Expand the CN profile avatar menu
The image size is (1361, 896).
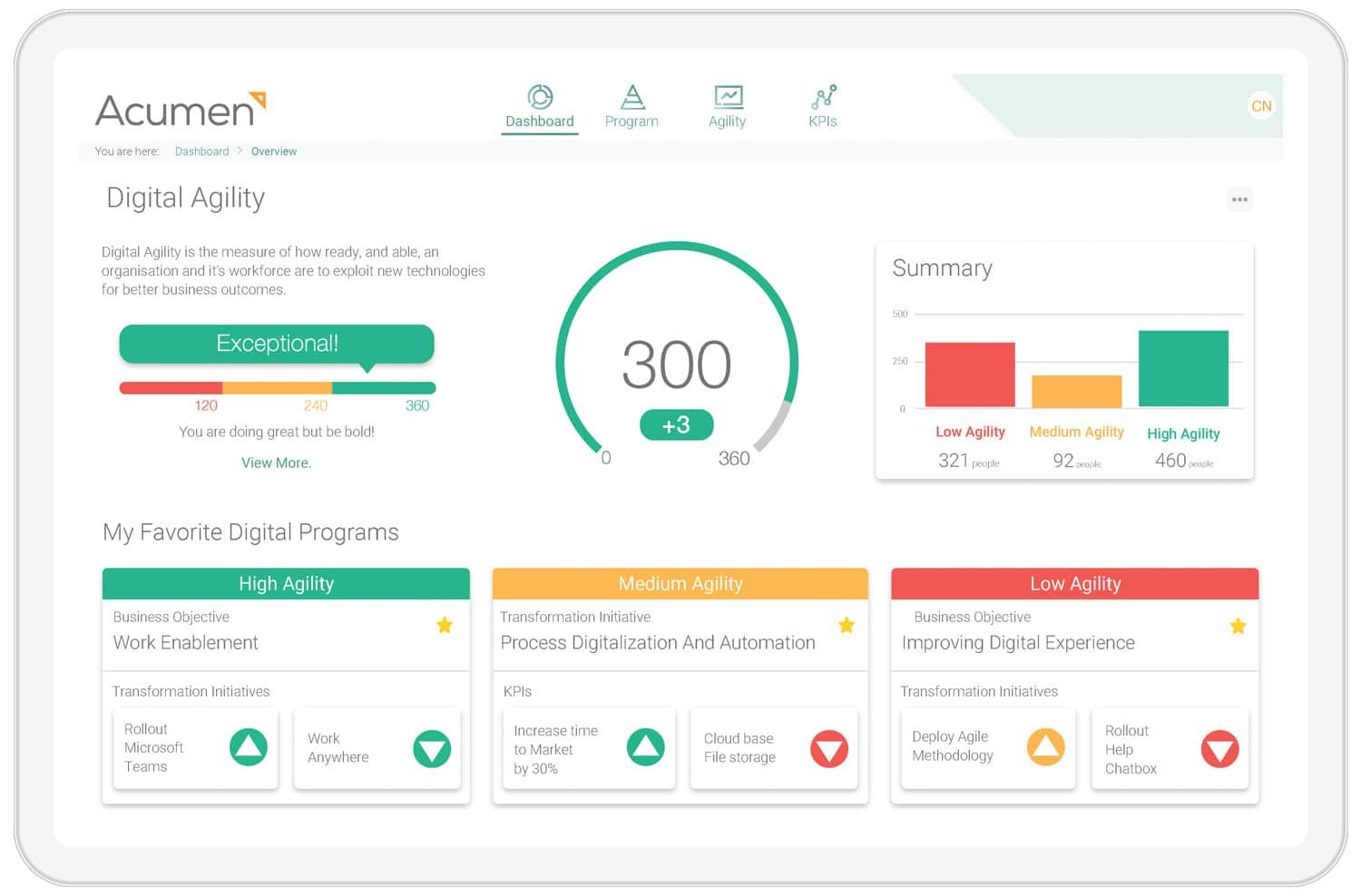[x=1261, y=105]
